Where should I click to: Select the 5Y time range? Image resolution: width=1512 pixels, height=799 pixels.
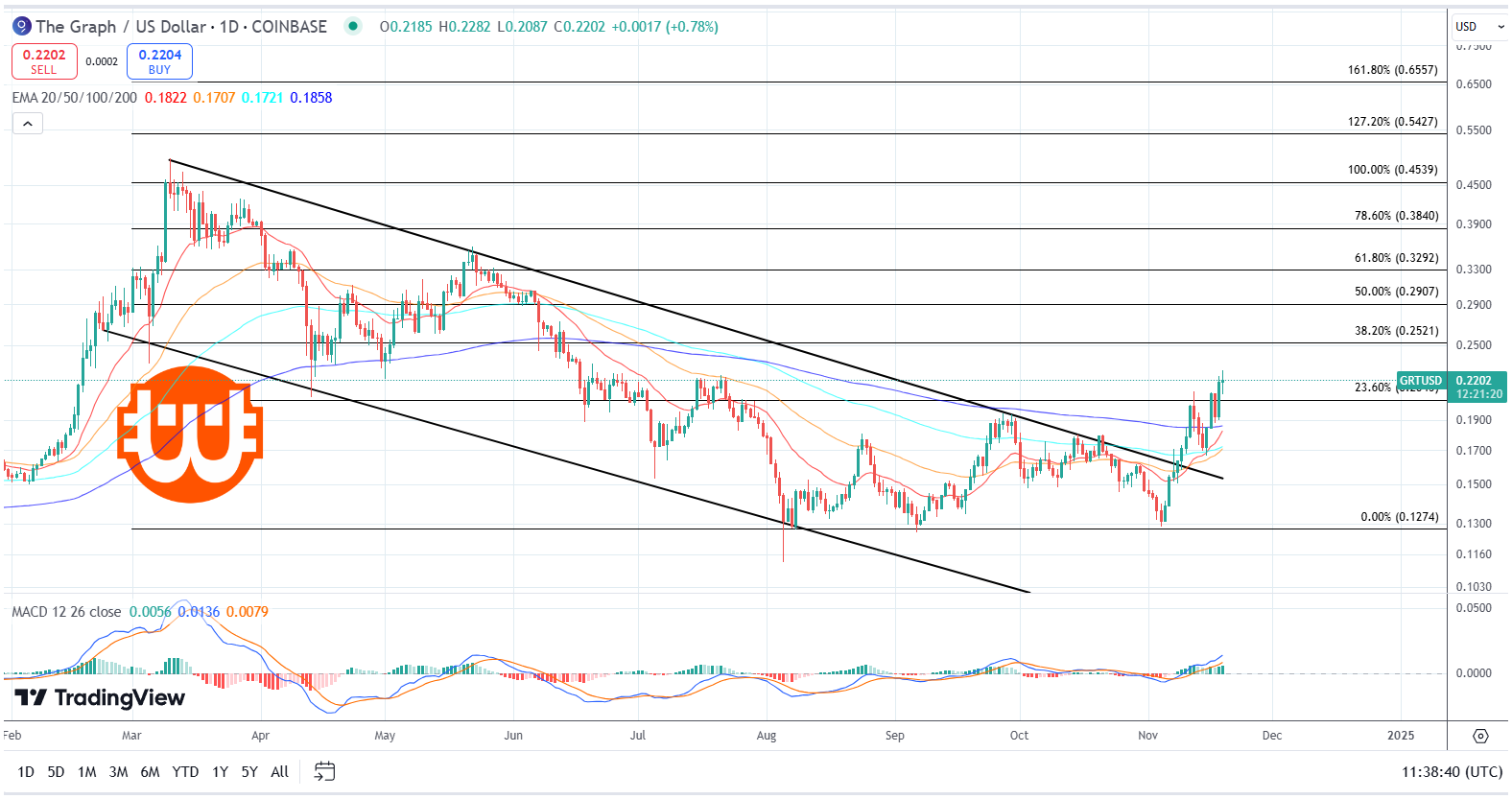tap(249, 771)
